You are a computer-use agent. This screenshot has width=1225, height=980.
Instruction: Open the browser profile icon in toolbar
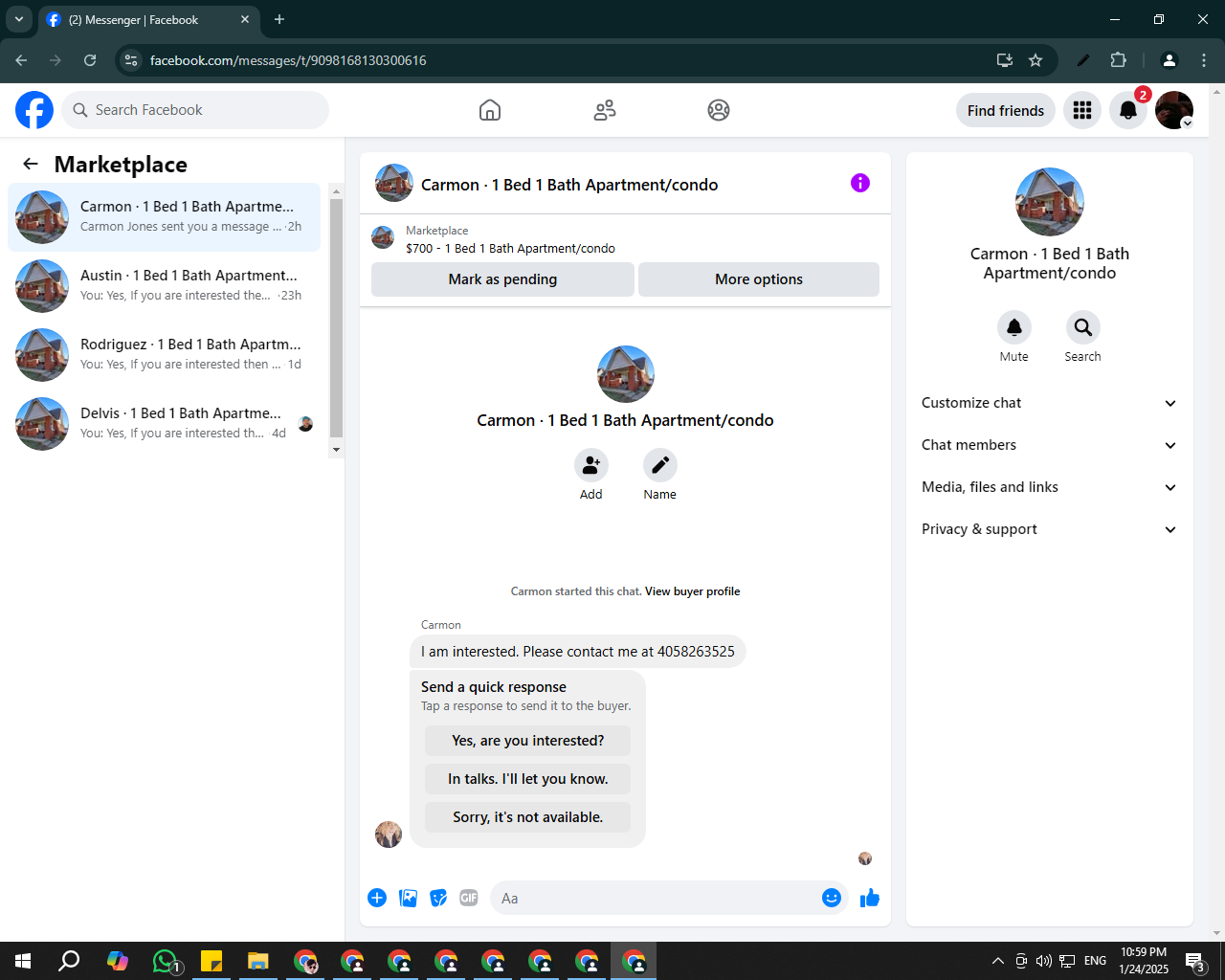click(x=1169, y=60)
